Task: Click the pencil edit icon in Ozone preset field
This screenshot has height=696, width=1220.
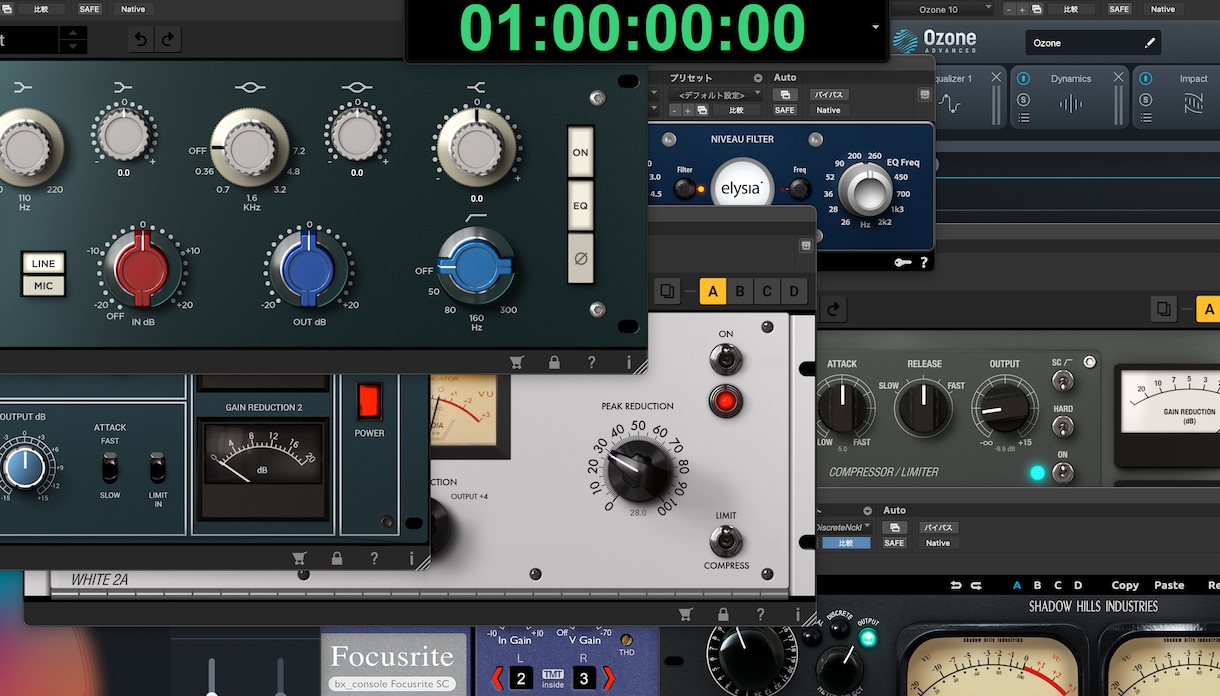Action: [1149, 43]
